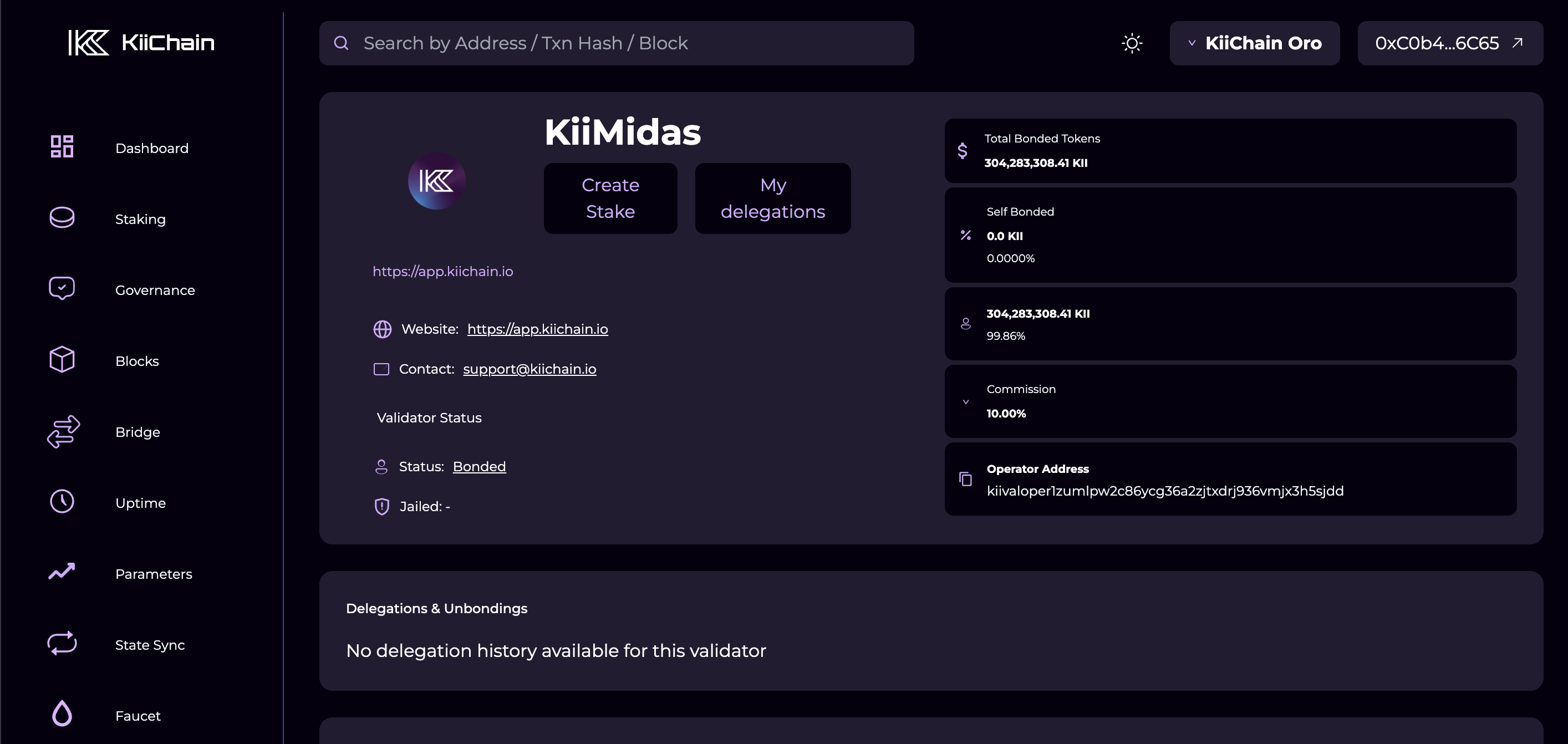This screenshot has width=1568, height=744.
Task: Open My delegations button
Action: [x=772, y=198]
